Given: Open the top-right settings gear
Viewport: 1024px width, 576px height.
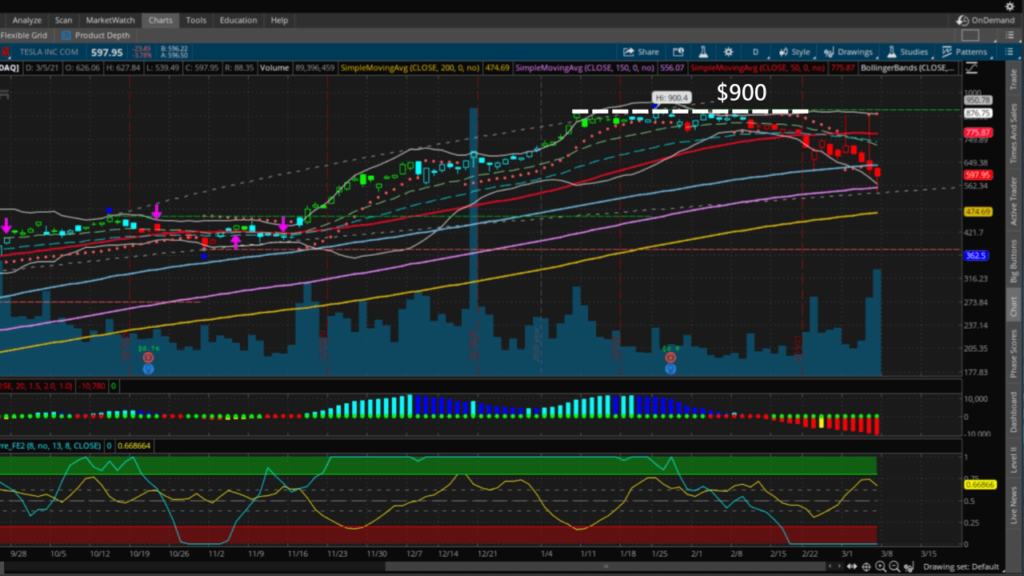Looking at the screenshot, I should click(1010, 6).
